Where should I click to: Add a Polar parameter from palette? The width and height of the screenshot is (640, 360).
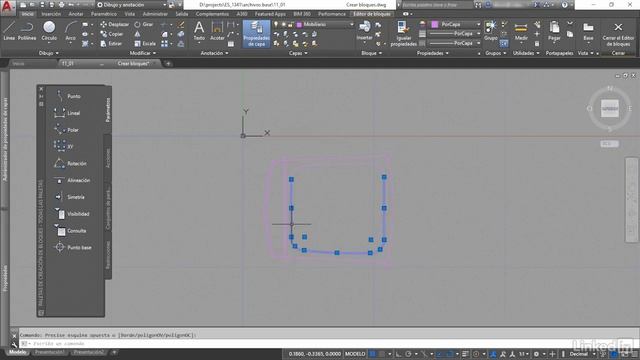click(67, 130)
